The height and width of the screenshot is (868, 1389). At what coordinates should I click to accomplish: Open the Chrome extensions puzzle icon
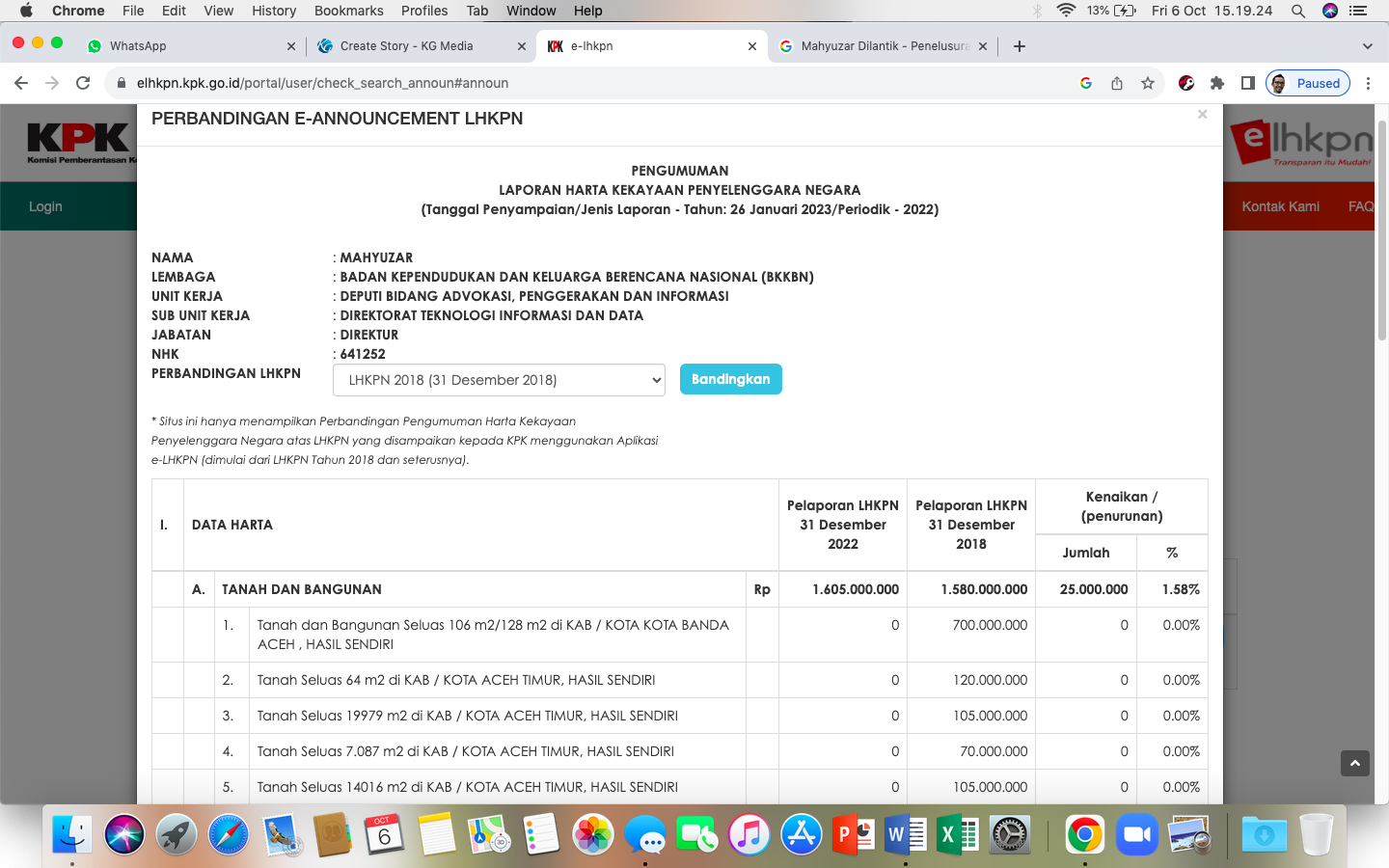click(1217, 83)
